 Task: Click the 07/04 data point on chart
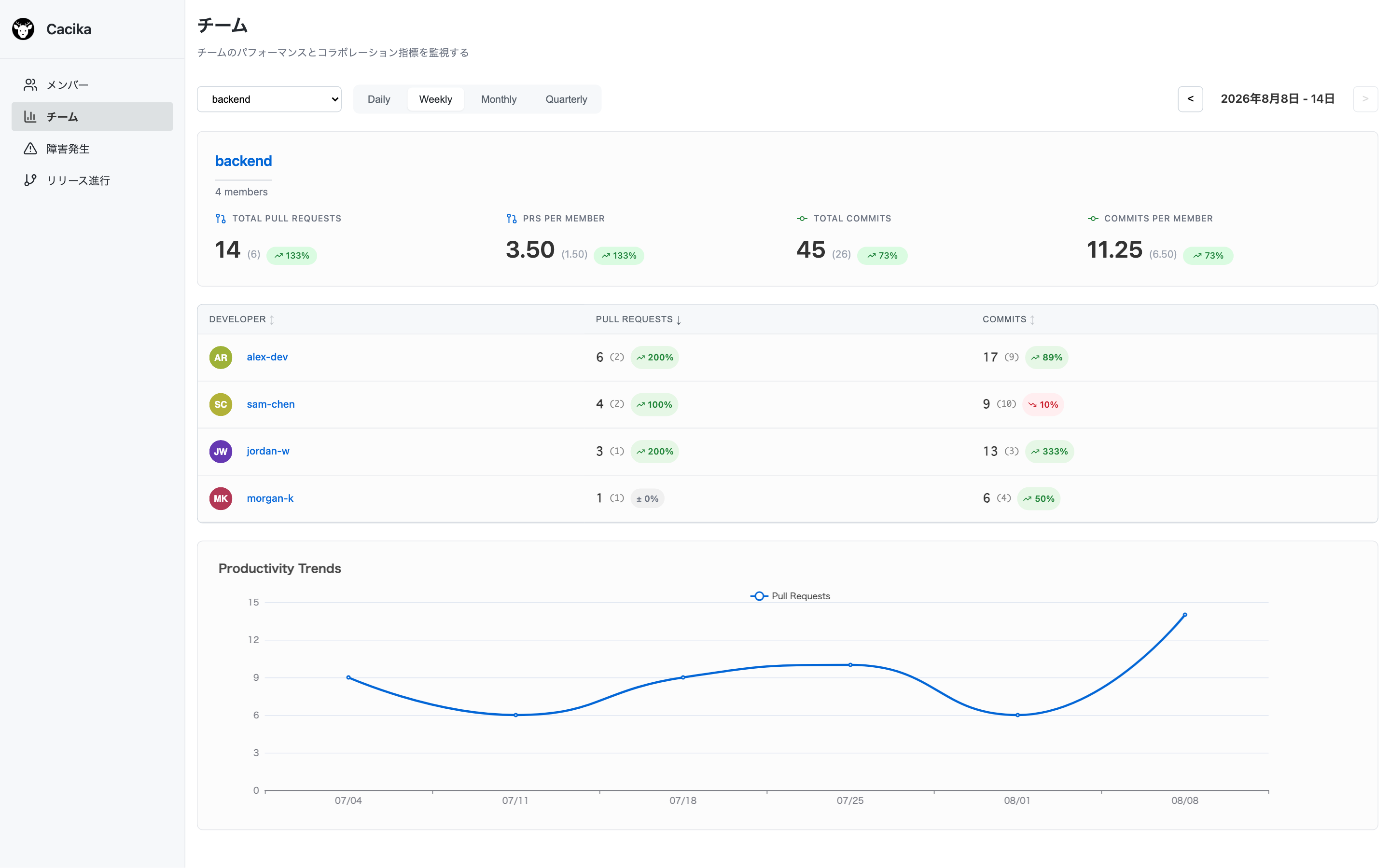pyautogui.click(x=348, y=677)
